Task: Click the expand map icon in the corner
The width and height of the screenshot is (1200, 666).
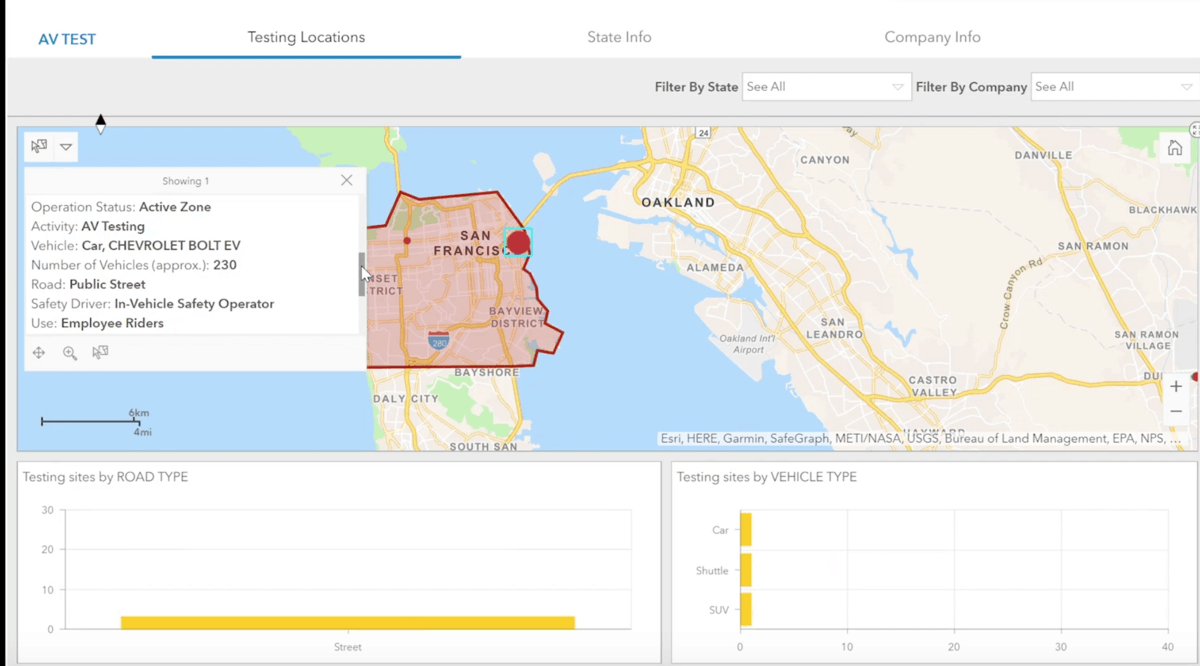Action: (x=1194, y=130)
